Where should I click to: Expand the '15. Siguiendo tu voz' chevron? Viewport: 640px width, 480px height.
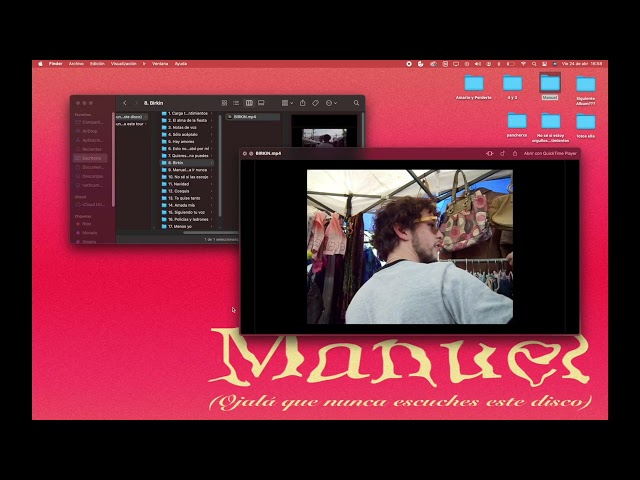[x=211, y=212]
